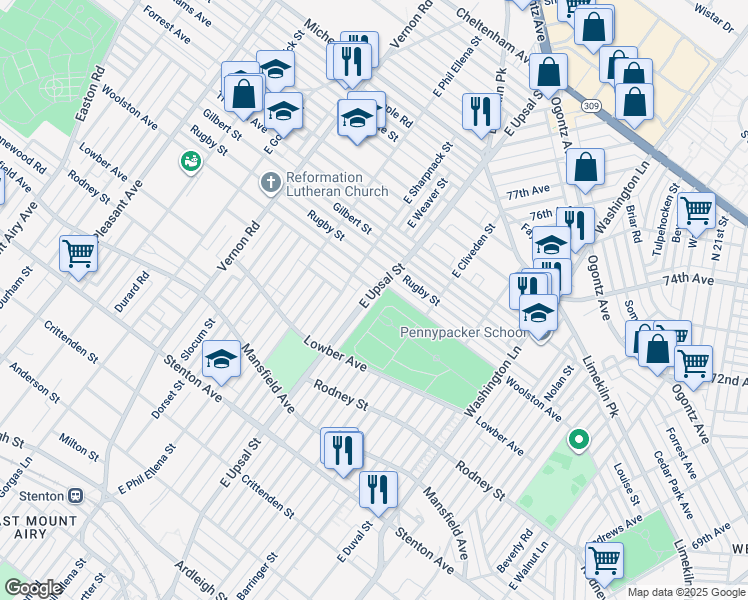748x600 pixels.
Task: Click the Nolan St street label
Action: (559, 383)
